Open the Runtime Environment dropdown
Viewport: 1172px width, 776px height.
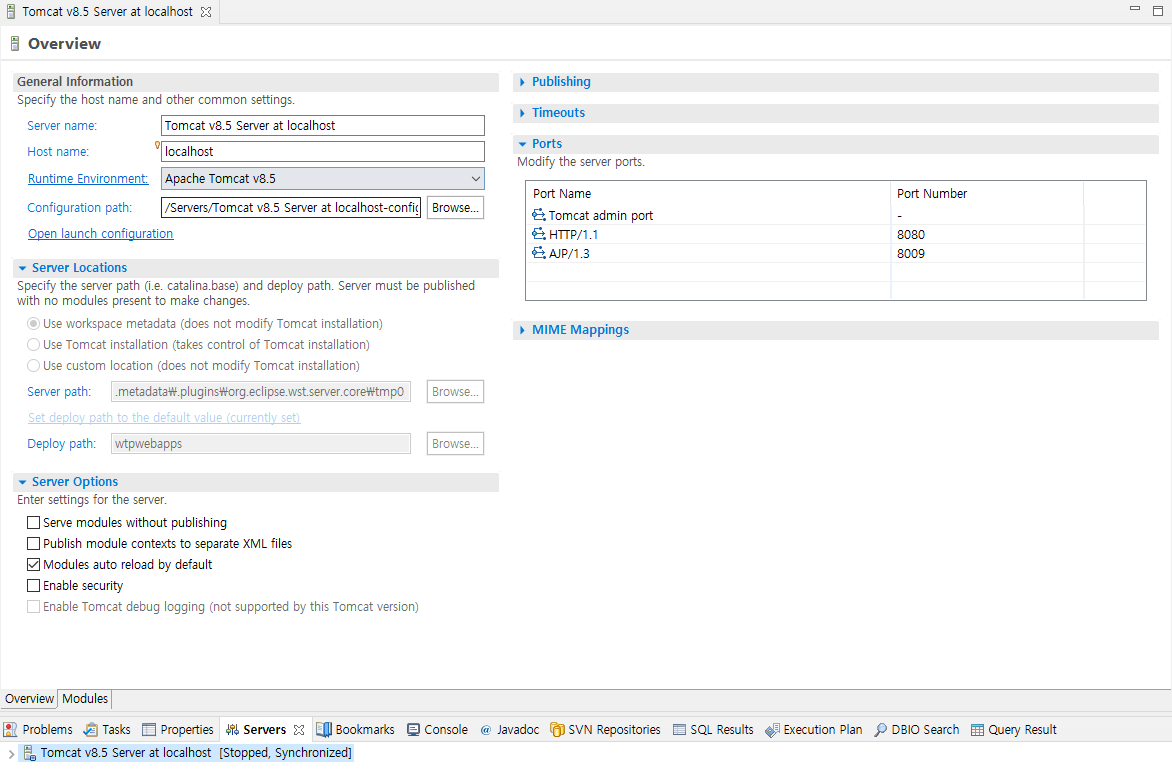click(475, 179)
